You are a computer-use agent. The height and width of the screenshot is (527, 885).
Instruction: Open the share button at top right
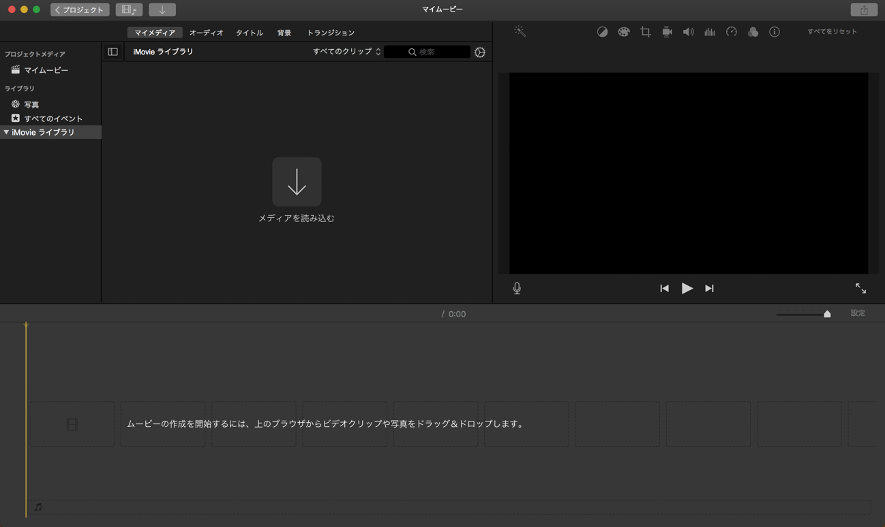[x=864, y=10]
